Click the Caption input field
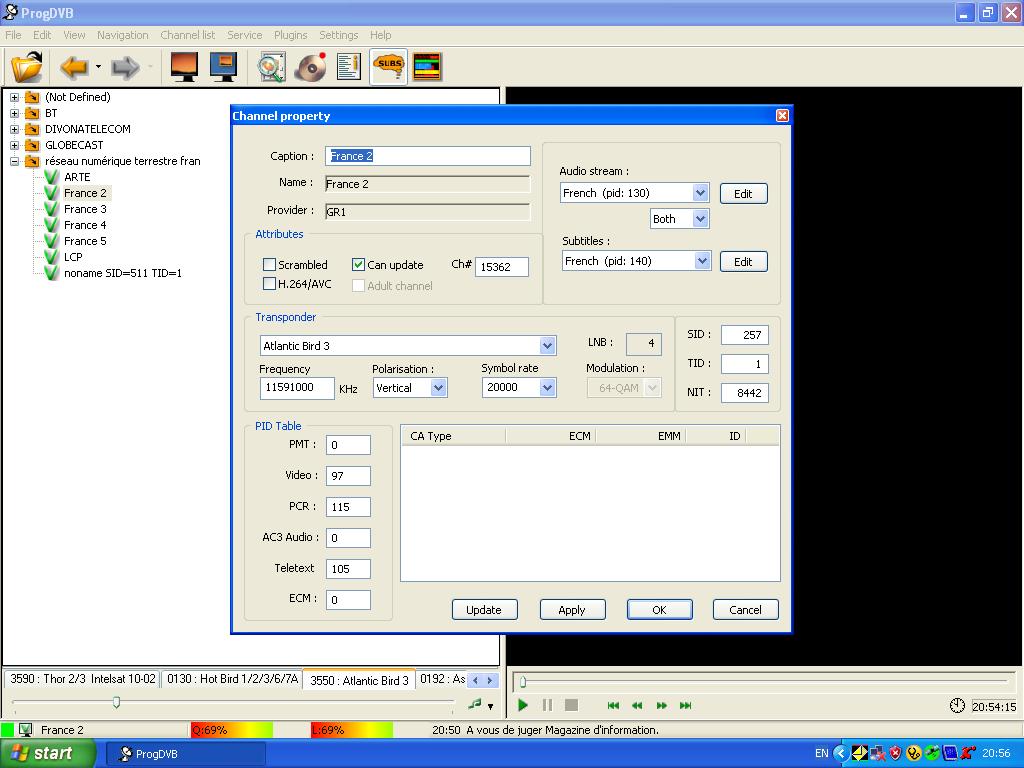 click(x=428, y=156)
